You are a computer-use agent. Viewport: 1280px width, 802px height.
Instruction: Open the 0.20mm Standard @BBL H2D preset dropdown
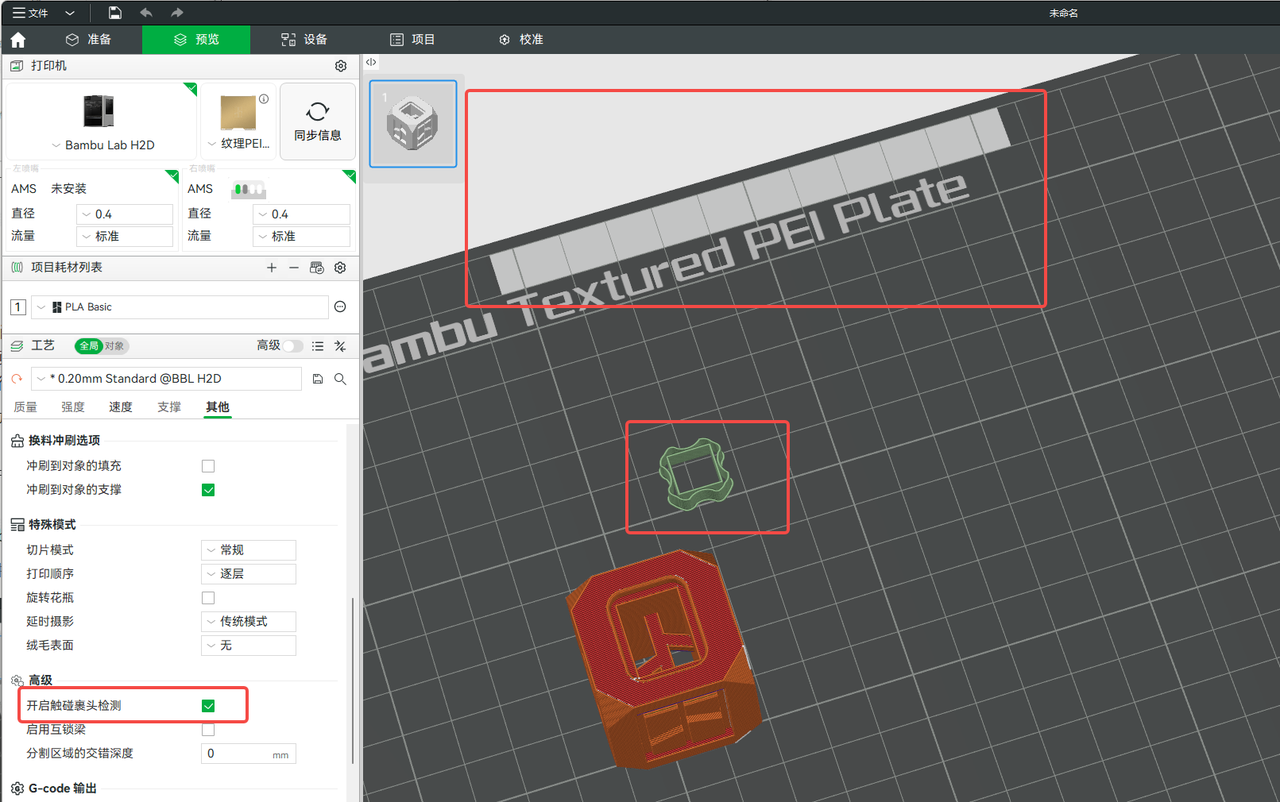coord(166,379)
